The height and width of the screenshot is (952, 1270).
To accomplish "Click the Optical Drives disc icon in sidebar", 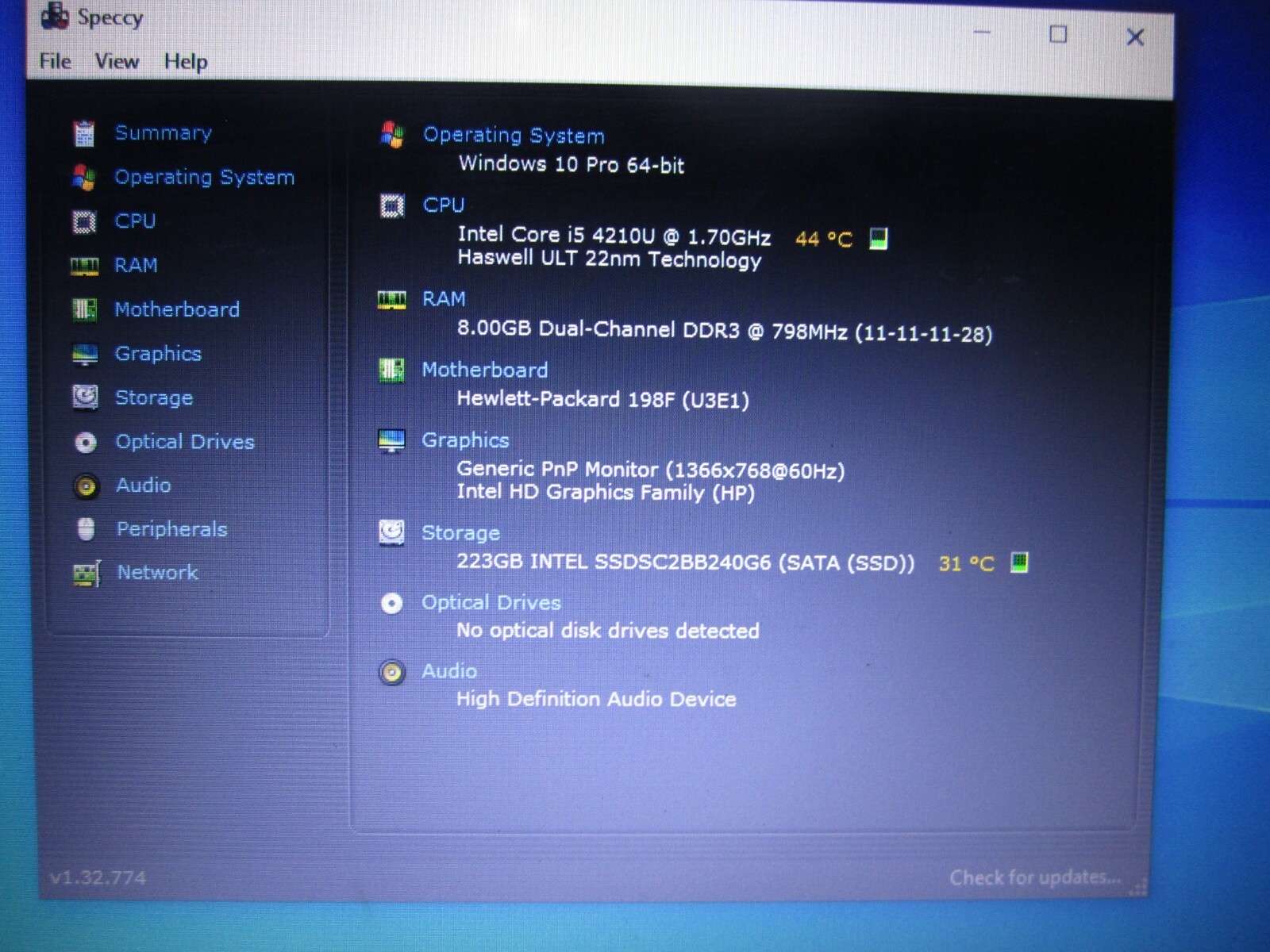I will pos(86,442).
